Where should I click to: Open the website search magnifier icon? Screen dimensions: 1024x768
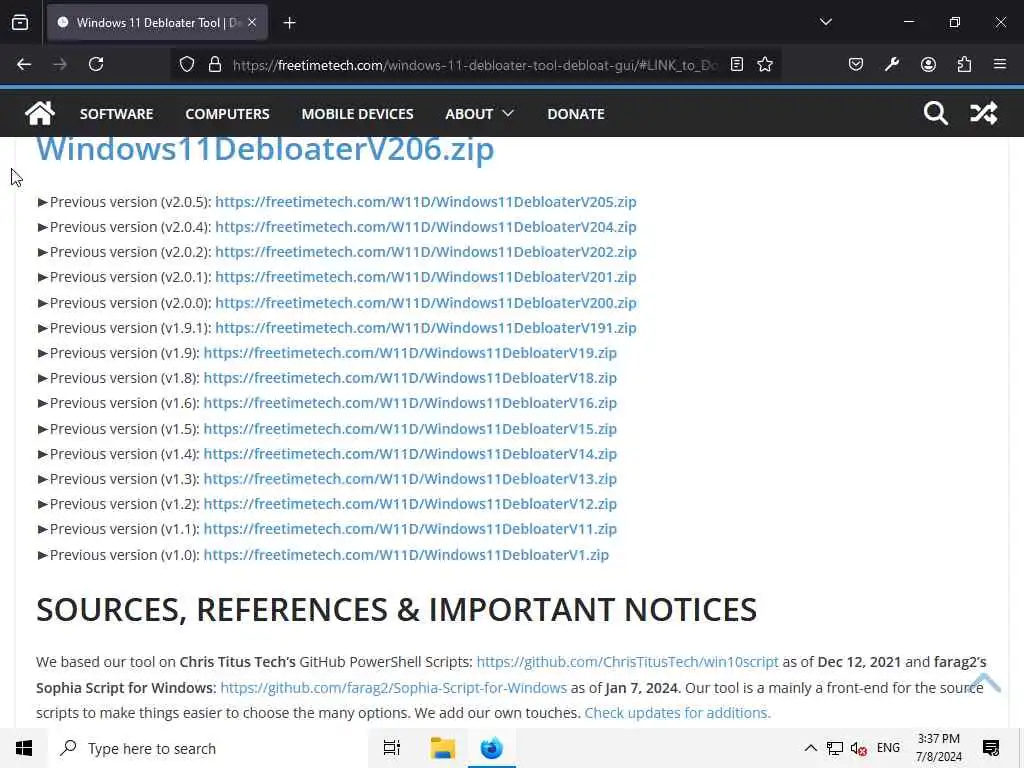(x=935, y=113)
